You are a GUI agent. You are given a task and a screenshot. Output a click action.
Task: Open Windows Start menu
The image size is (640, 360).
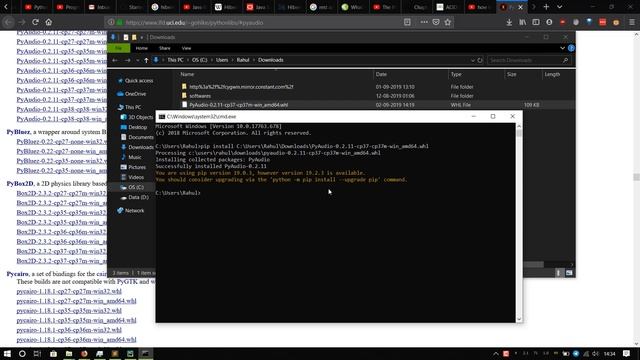point(7,353)
